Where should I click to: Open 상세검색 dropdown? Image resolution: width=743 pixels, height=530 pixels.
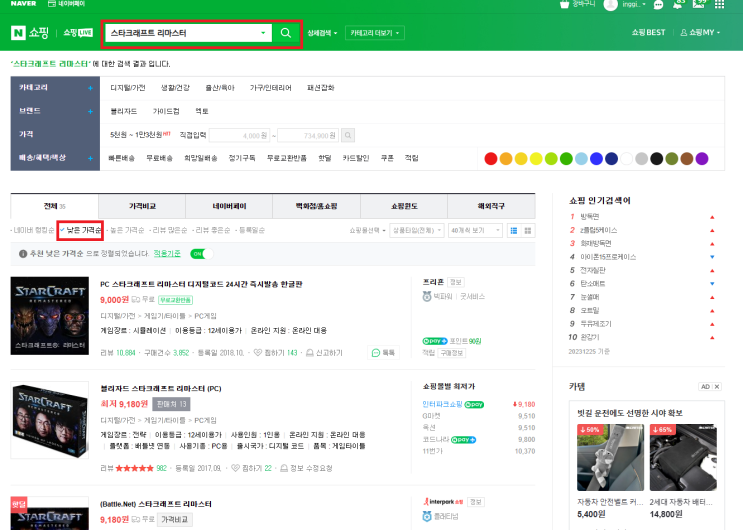pos(322,33)
